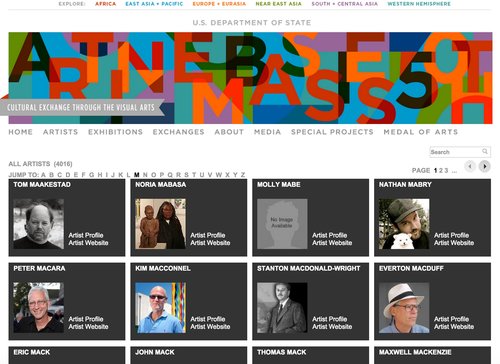The image size is (500, 364).
Task: Visit Peter Macara Artist Website
Action: tap(88, 327)
